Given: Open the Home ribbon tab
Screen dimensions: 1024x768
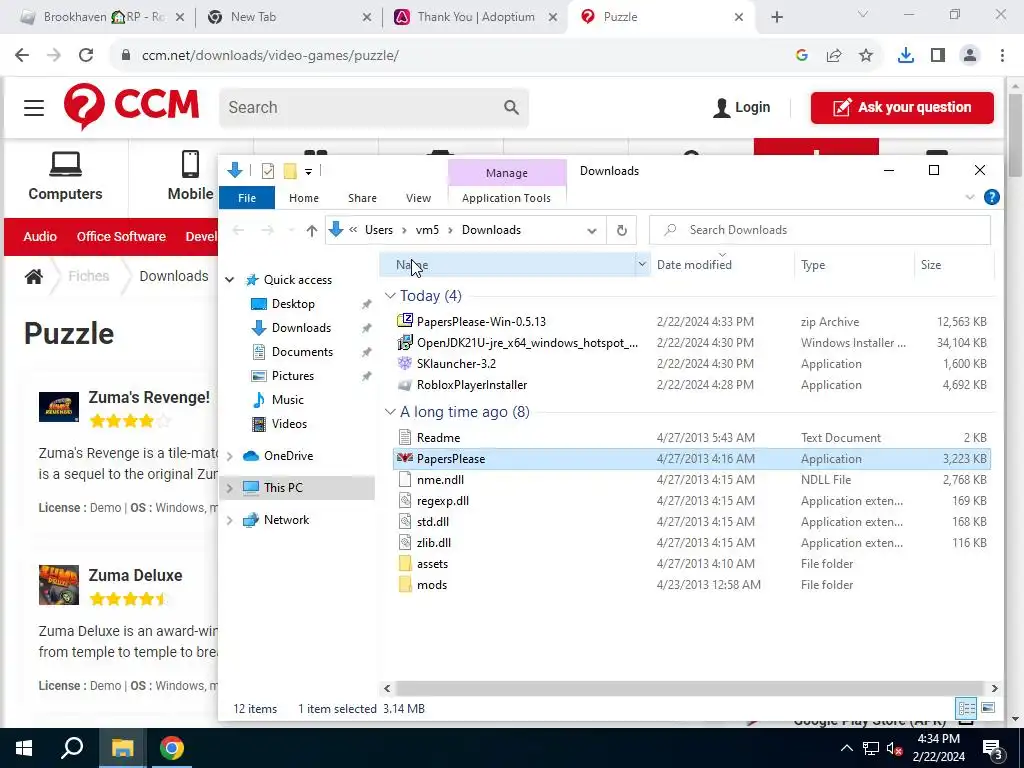Looking at the screenshot, I should click(304, 198).
